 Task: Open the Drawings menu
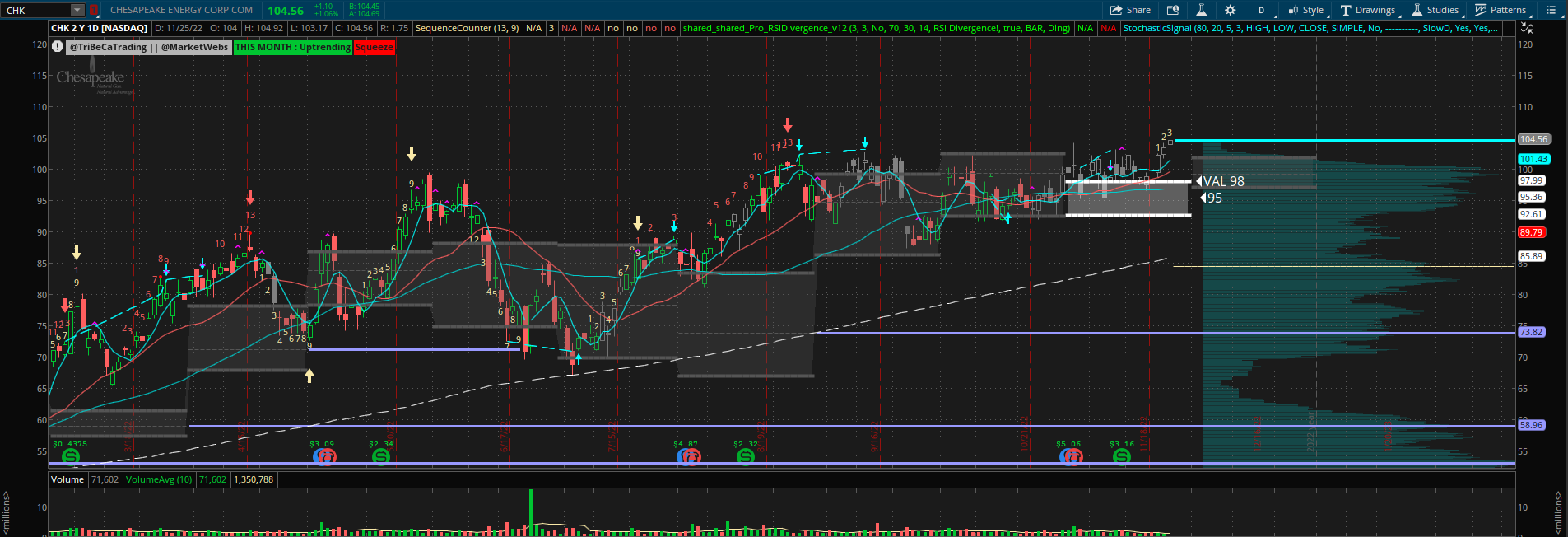click(x=1368, y=10)
